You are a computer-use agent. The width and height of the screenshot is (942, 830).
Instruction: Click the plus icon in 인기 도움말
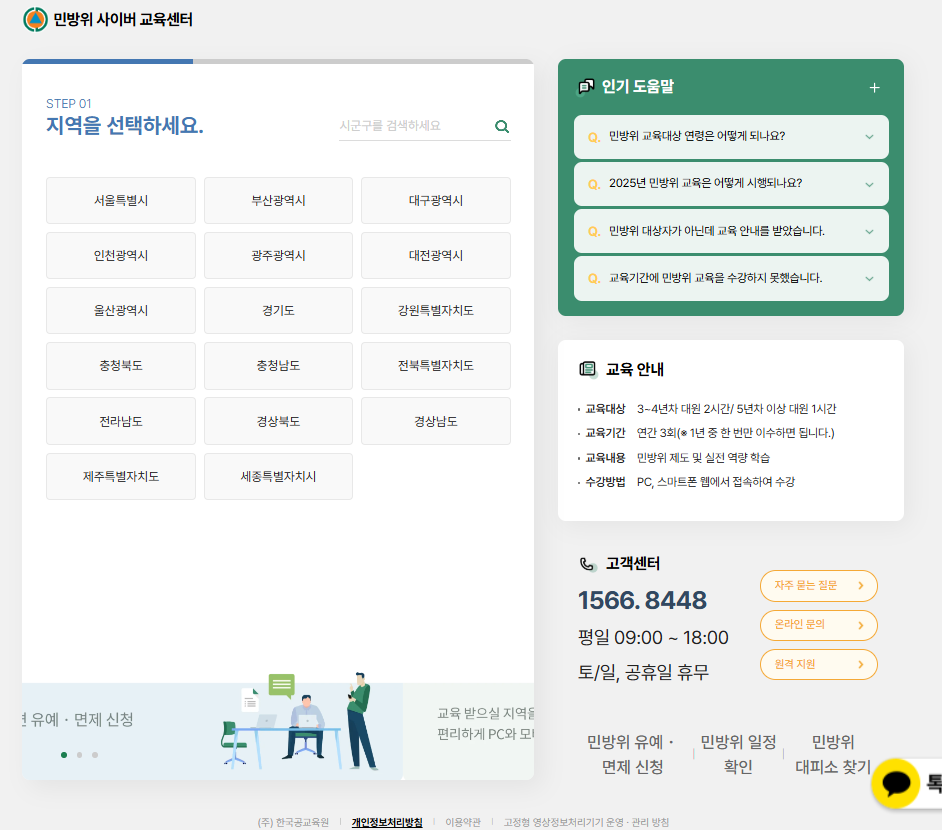pyautogui.click(x=874, y=88)
